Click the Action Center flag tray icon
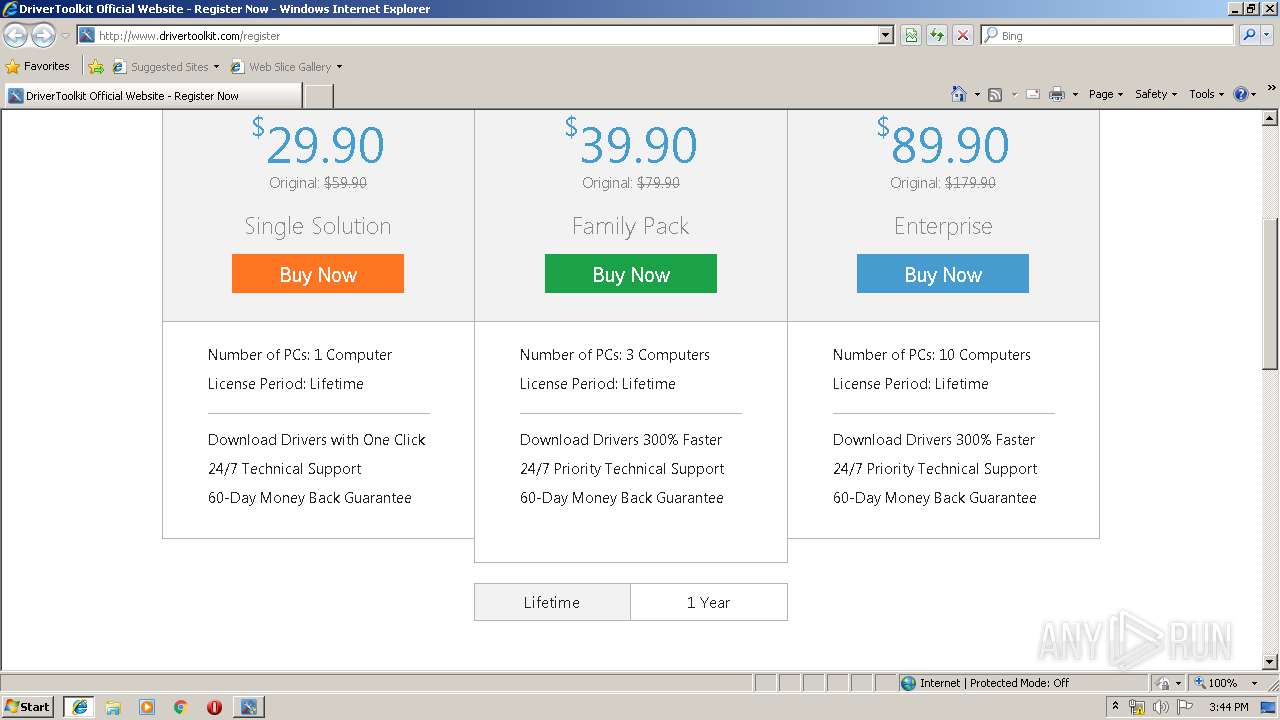1280x720 pixels. coord(1185,707)
